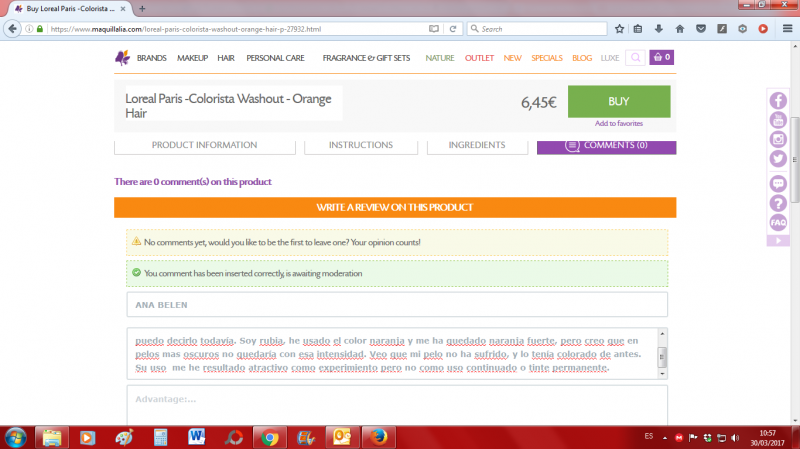The height and width of the screenshot is (449, 800).
Task: Open MAKEUP menu
Action: coord(192,58)
